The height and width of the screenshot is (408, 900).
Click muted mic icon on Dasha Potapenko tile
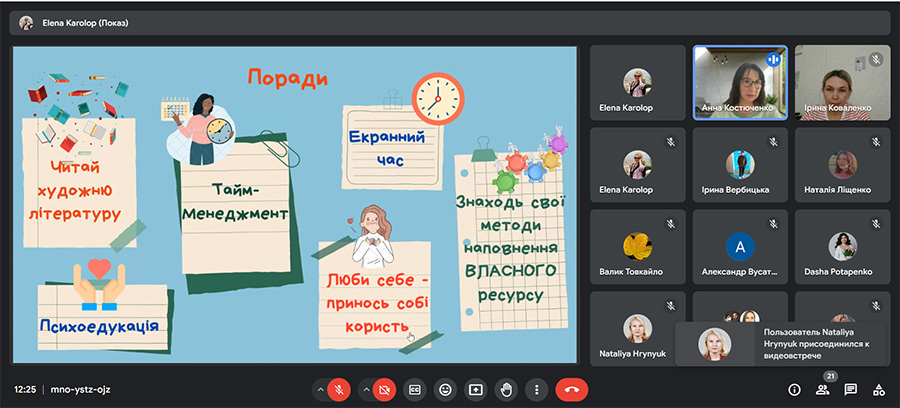pyautogui.click(x=875, y=223)
